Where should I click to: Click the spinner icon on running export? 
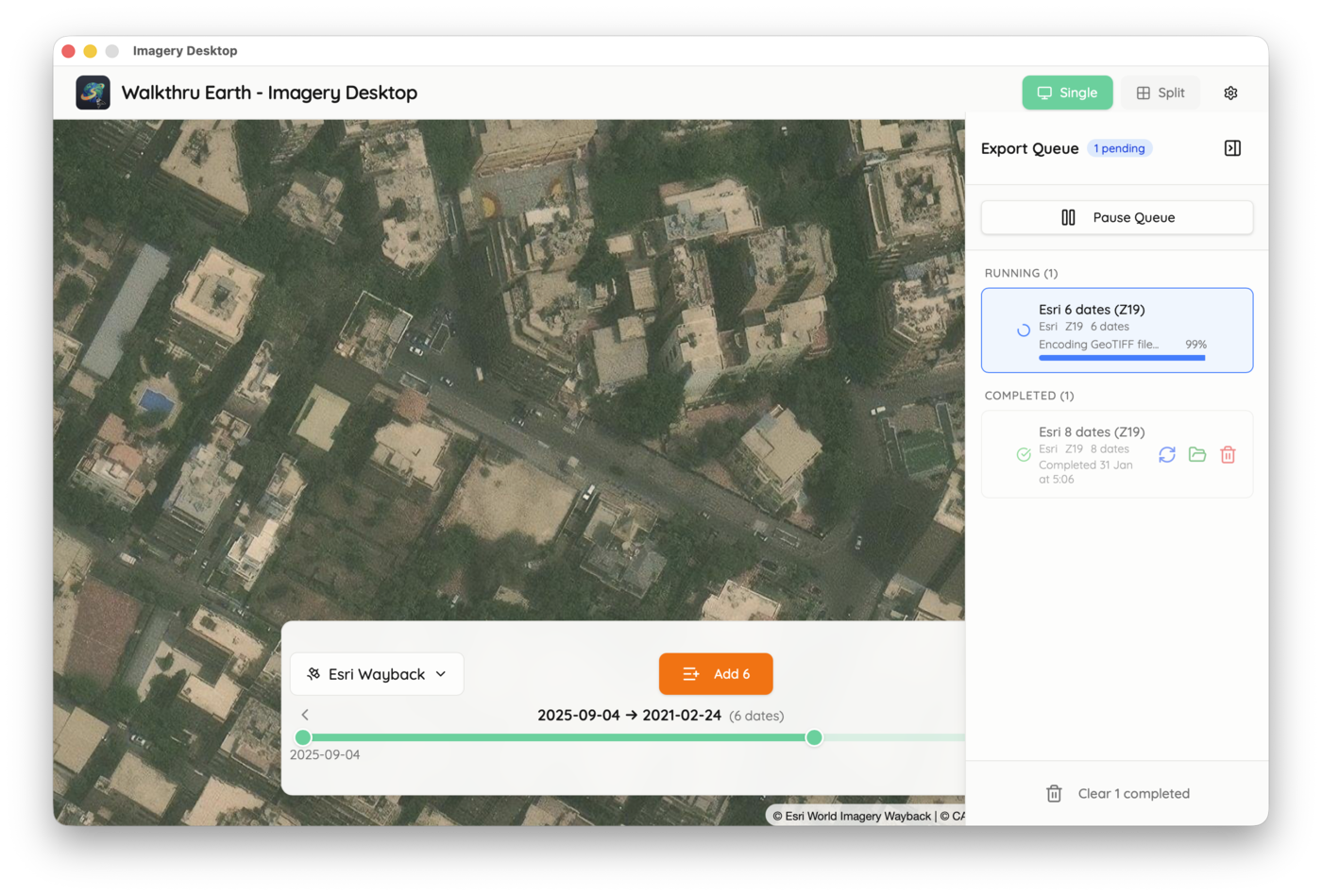click(x=1024, y=330)
